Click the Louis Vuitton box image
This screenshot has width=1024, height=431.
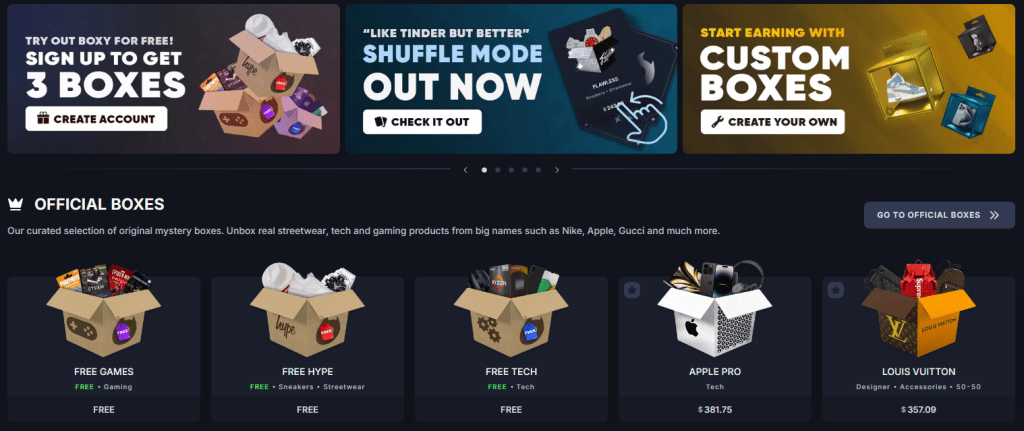tap(918, 308)
